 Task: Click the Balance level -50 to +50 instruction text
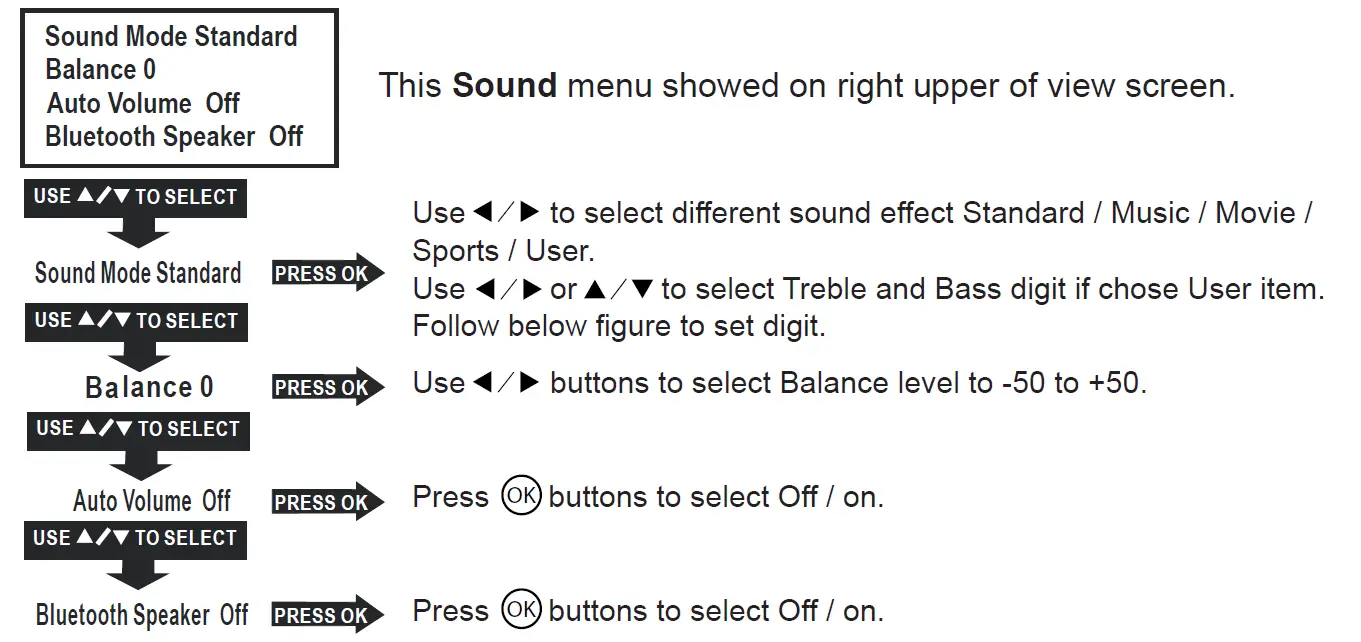(778, 383)
